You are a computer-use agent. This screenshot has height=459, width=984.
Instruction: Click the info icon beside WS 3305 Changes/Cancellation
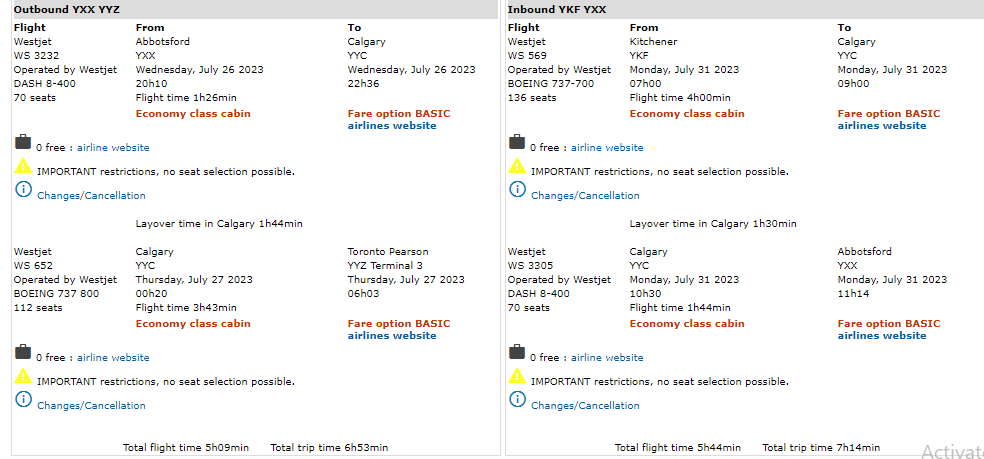(517, 400)
